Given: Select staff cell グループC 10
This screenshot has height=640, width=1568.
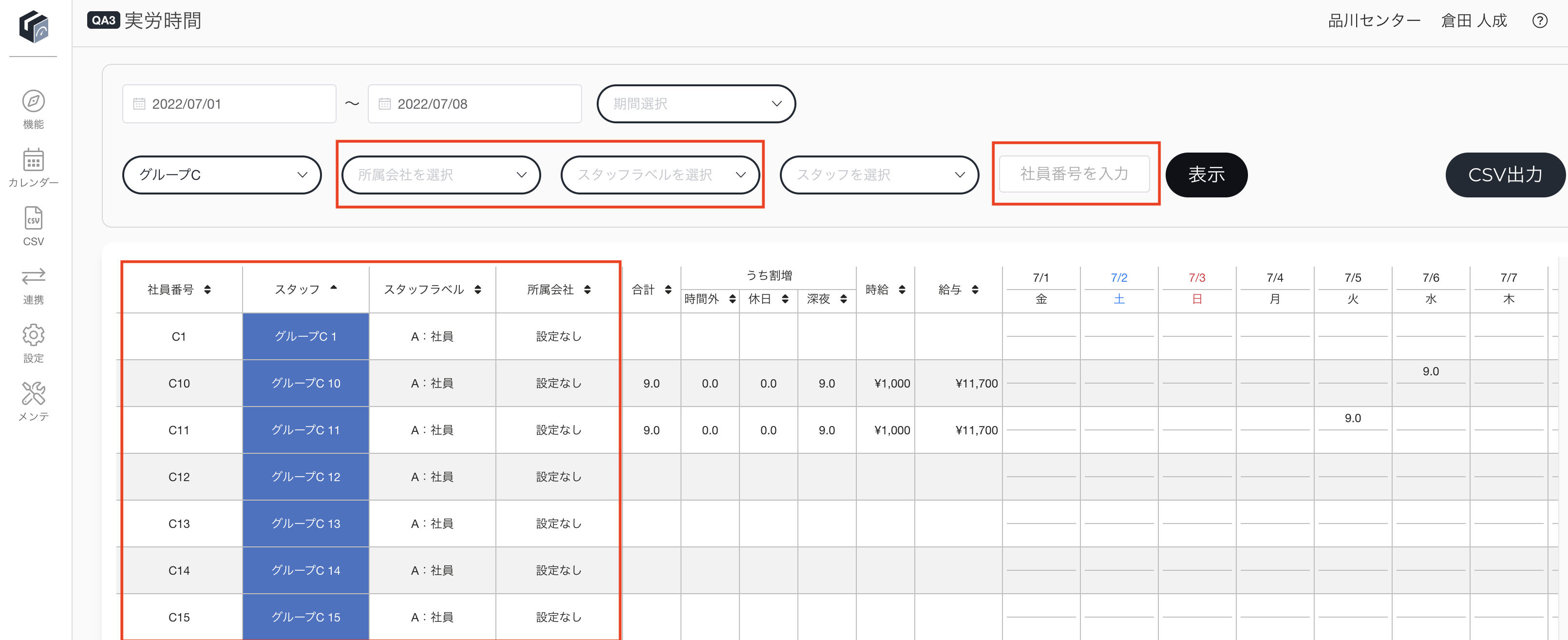Looking at the screenshot, I should (305, 383).
